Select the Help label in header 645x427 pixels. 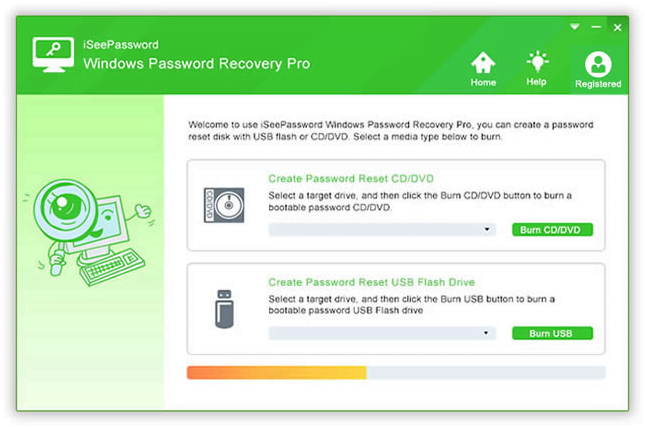click(x=536, y=82)
